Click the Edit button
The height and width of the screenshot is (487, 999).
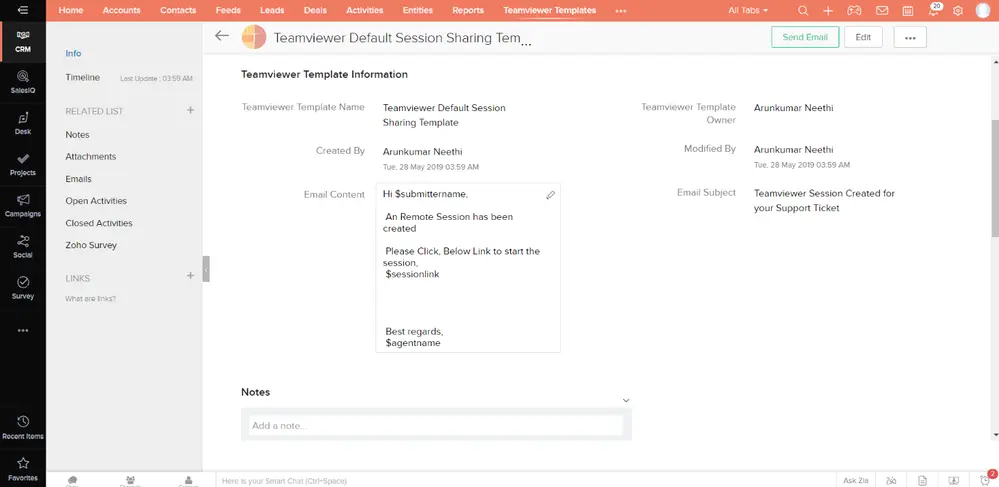(863, 37)
